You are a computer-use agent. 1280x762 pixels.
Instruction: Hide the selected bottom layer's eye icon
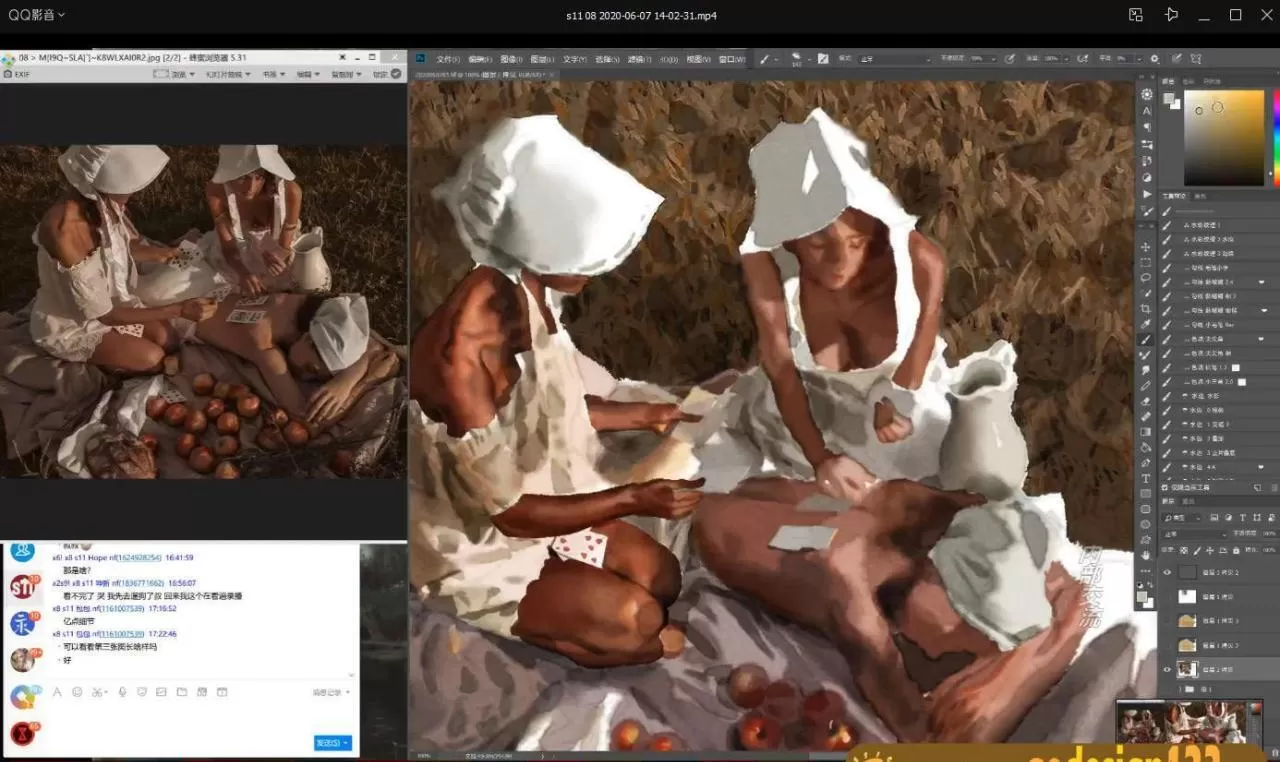click(x=1166, y=669)
